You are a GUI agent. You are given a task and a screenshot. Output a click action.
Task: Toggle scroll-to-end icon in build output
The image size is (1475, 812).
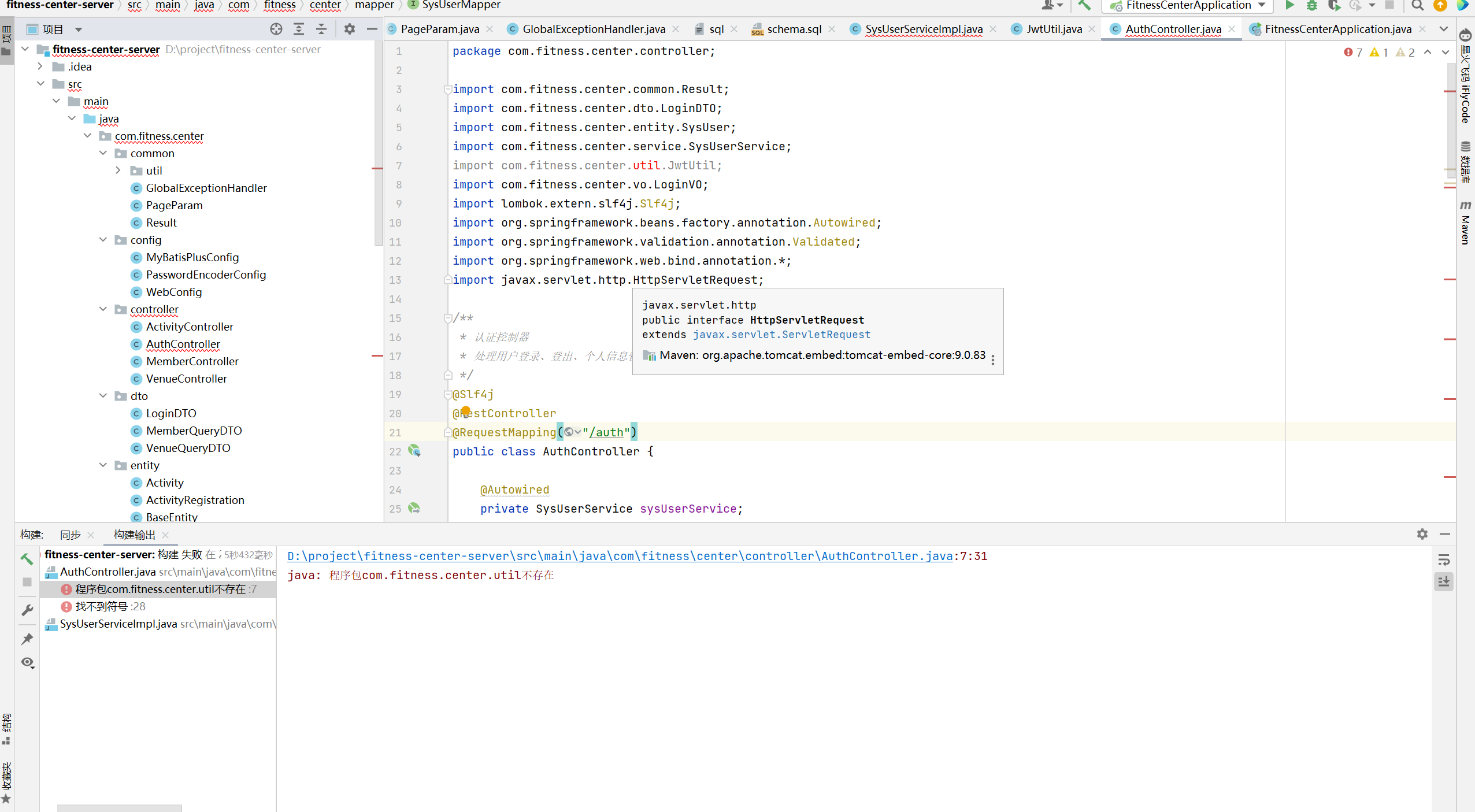[1444, 581]
